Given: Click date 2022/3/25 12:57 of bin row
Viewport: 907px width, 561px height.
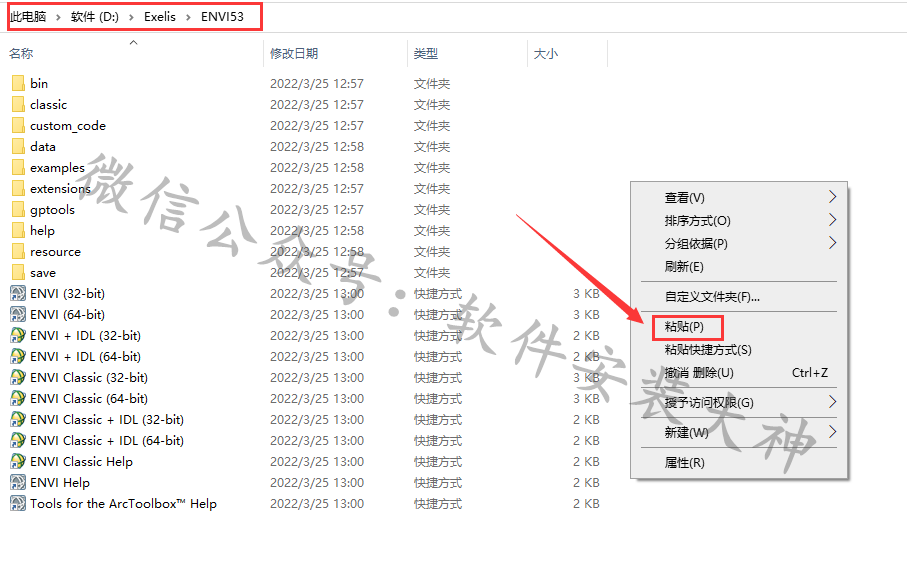Looking at the screenshot, I should click(316, 83).
